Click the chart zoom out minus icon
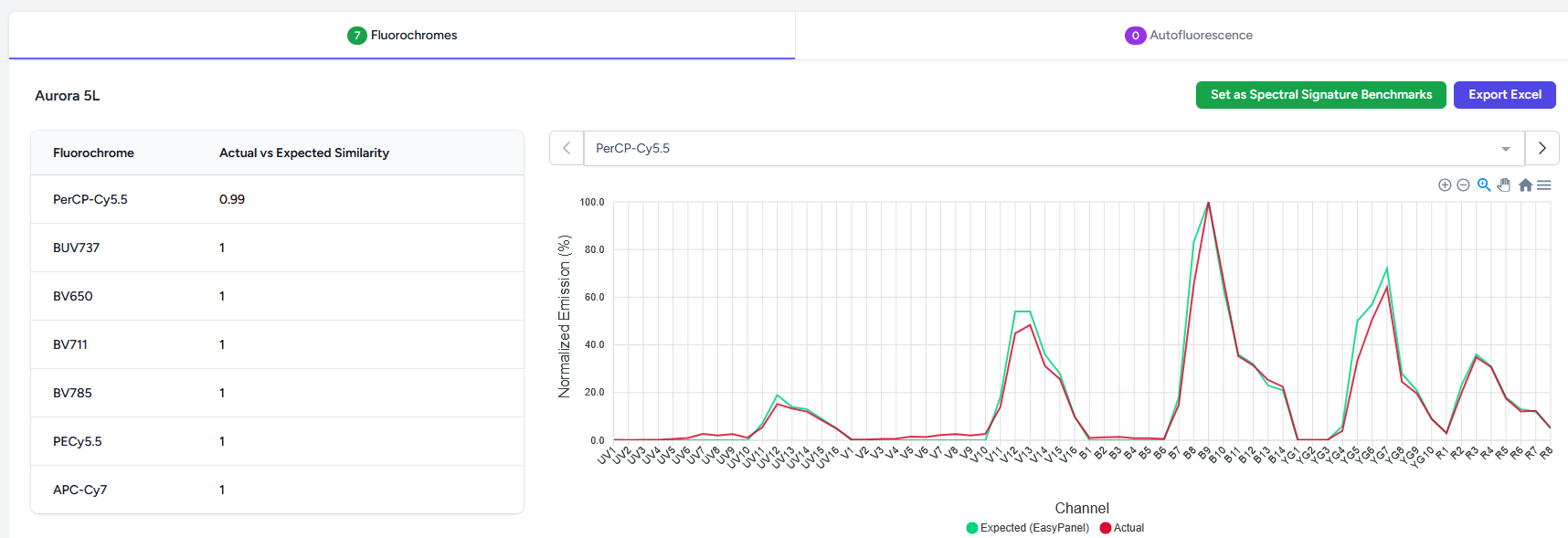The height and width of the screenshot is (538, 1568). 1463,185
